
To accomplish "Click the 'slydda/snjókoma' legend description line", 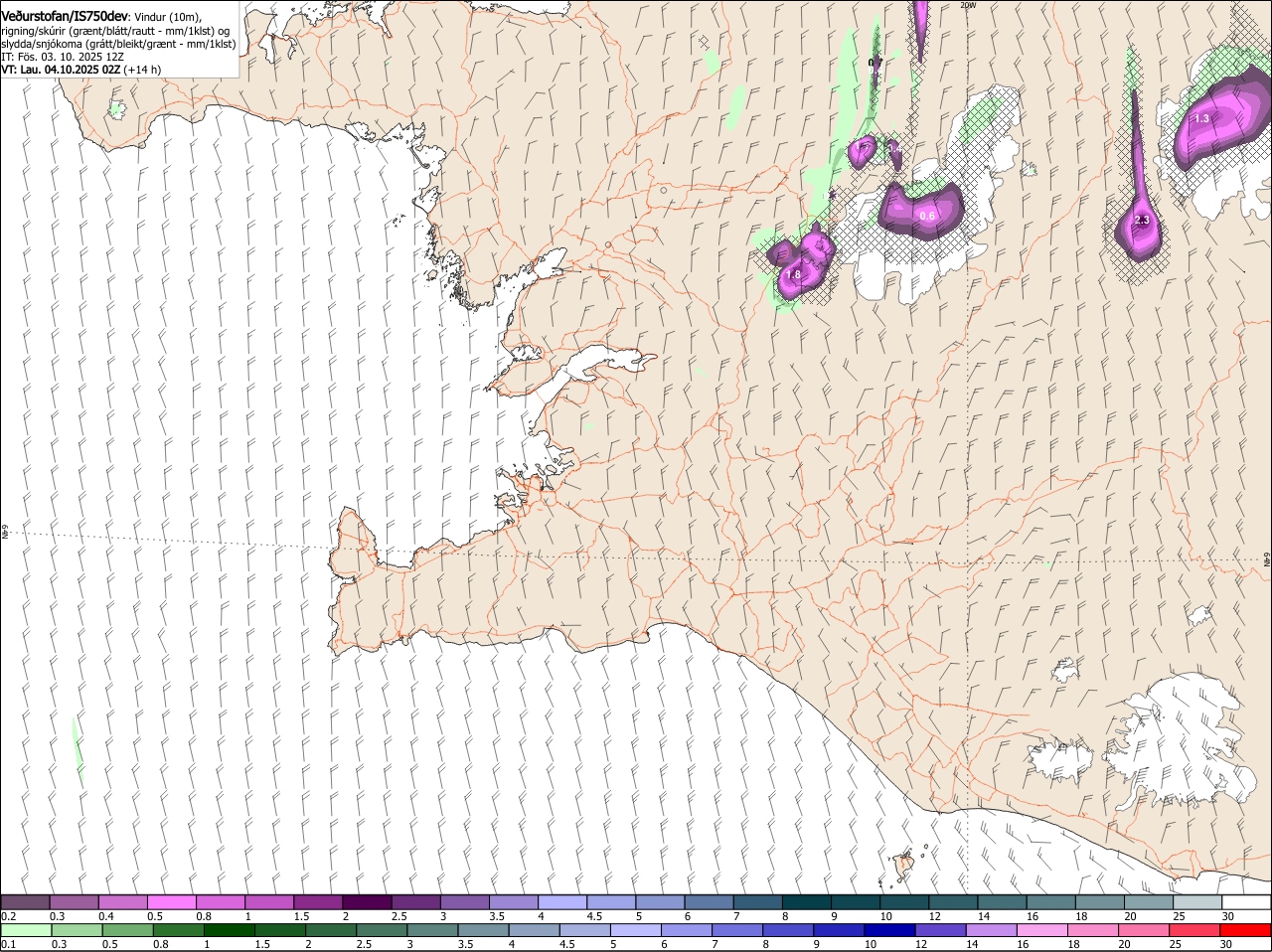I will click(118, 44).
